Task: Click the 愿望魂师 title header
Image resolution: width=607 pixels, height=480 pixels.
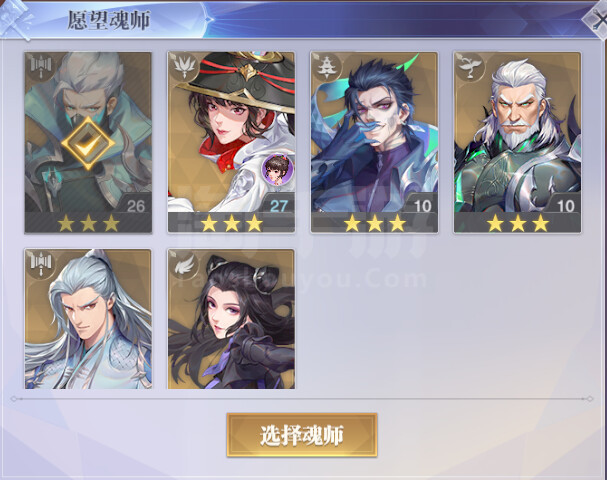Action: (x=109, y=20)
